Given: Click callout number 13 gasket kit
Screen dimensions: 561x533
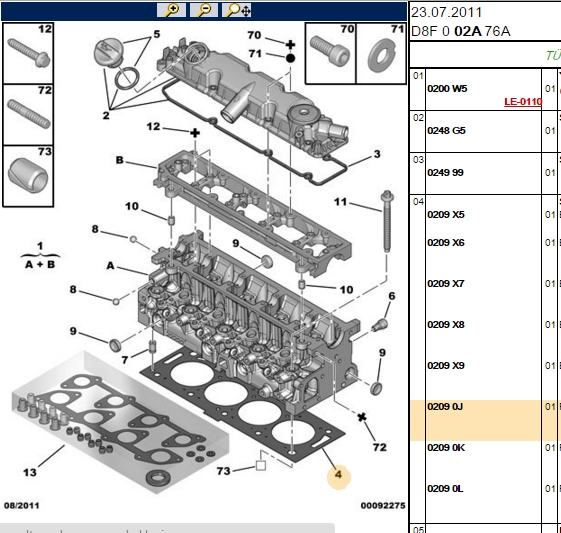Looking at the screenshot, I should (x=30, y=473).
